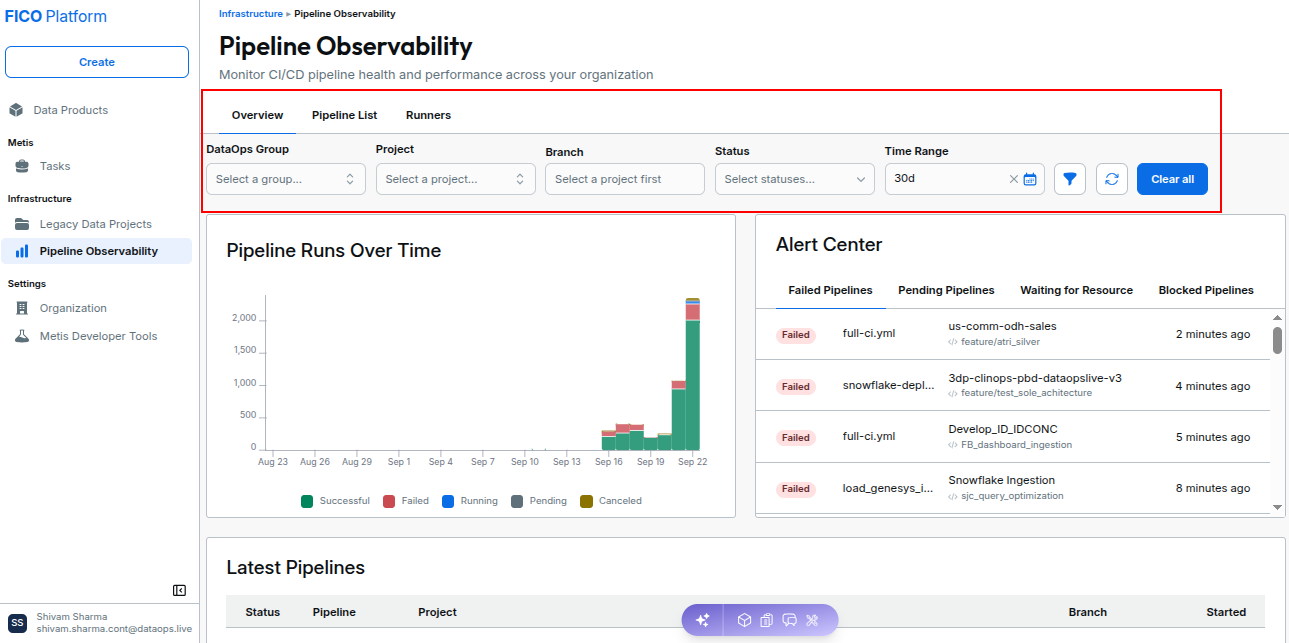Open Organization settings in sidebar

pyautogui.click(x=73, y=308)
